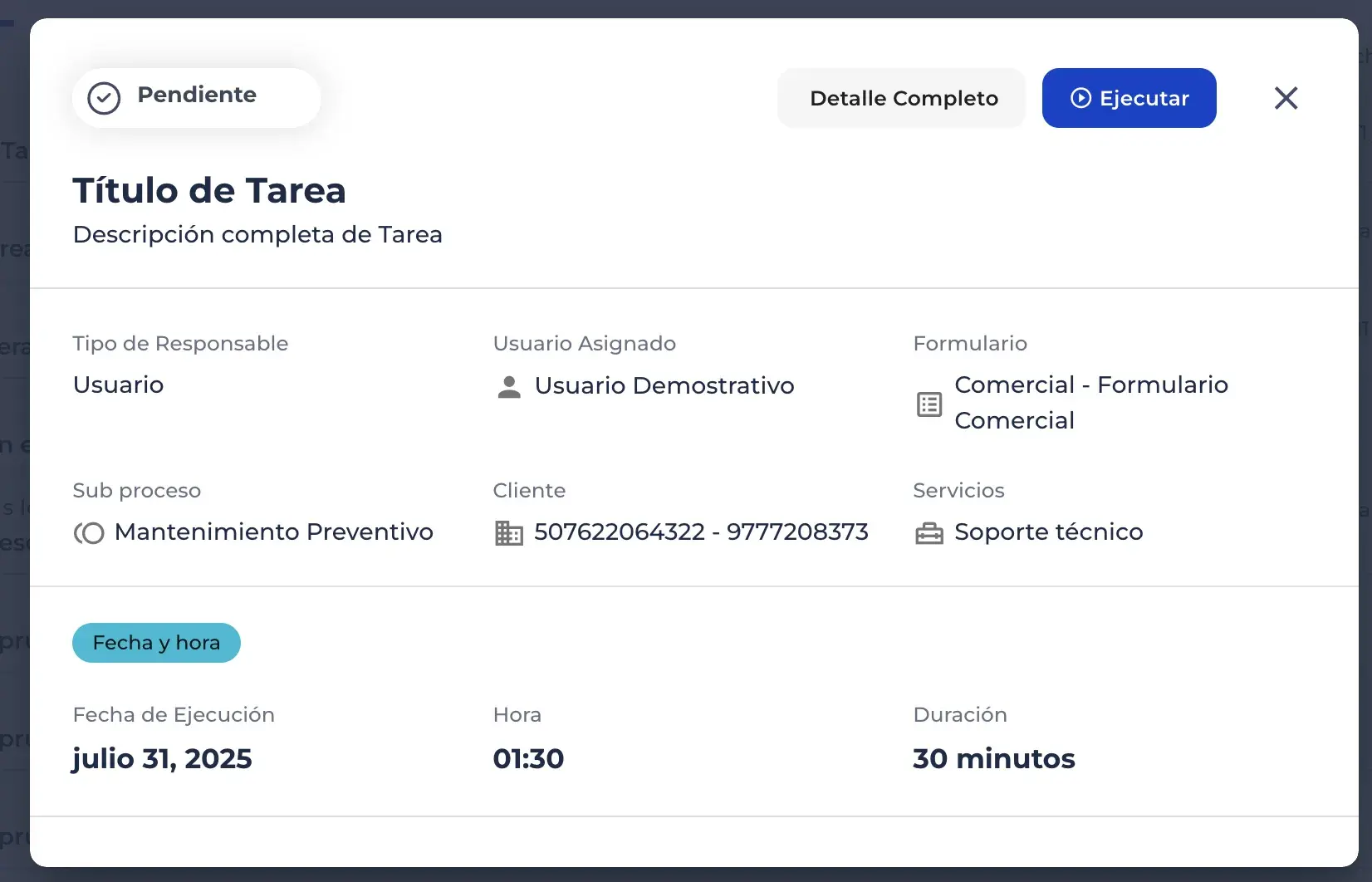Image resolution: width=1372 pixels, height=882 pixels.
Task: Click the sub proceso circle icon
Action: click(x=89, y=532)
